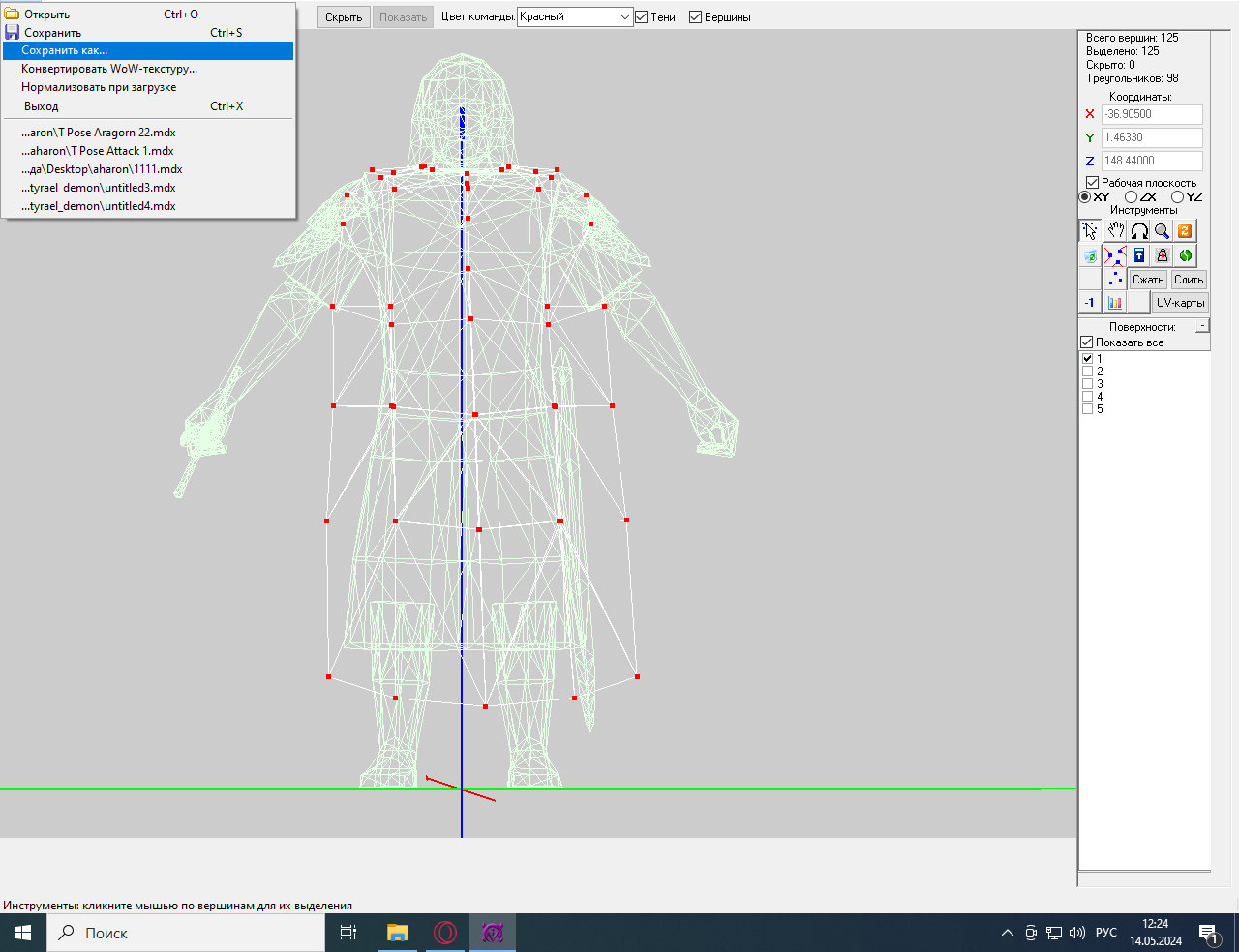Click the X coordinate input field

1152,114
